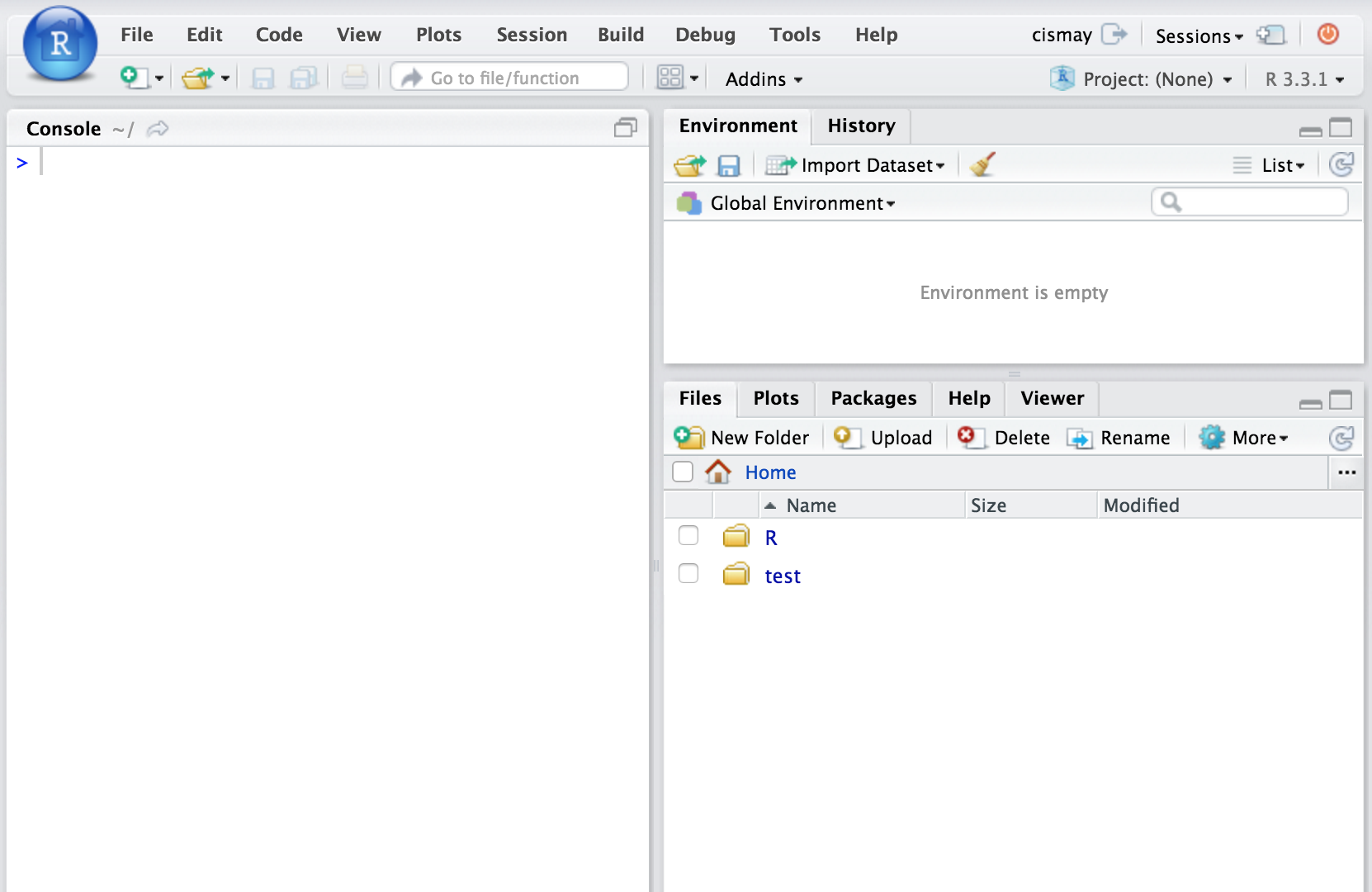The image size is (1372, 892).
Task: Click the new file icon in toolbar
Action: click(x=133, y=78)
